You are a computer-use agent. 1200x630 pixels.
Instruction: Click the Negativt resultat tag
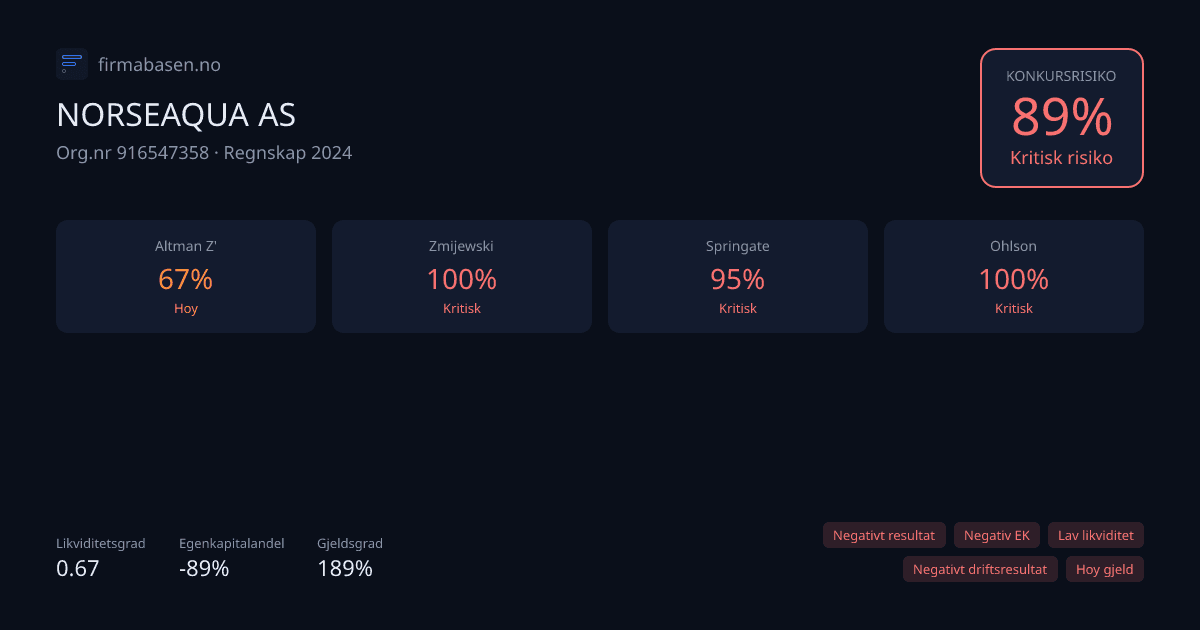click(883, 535)
